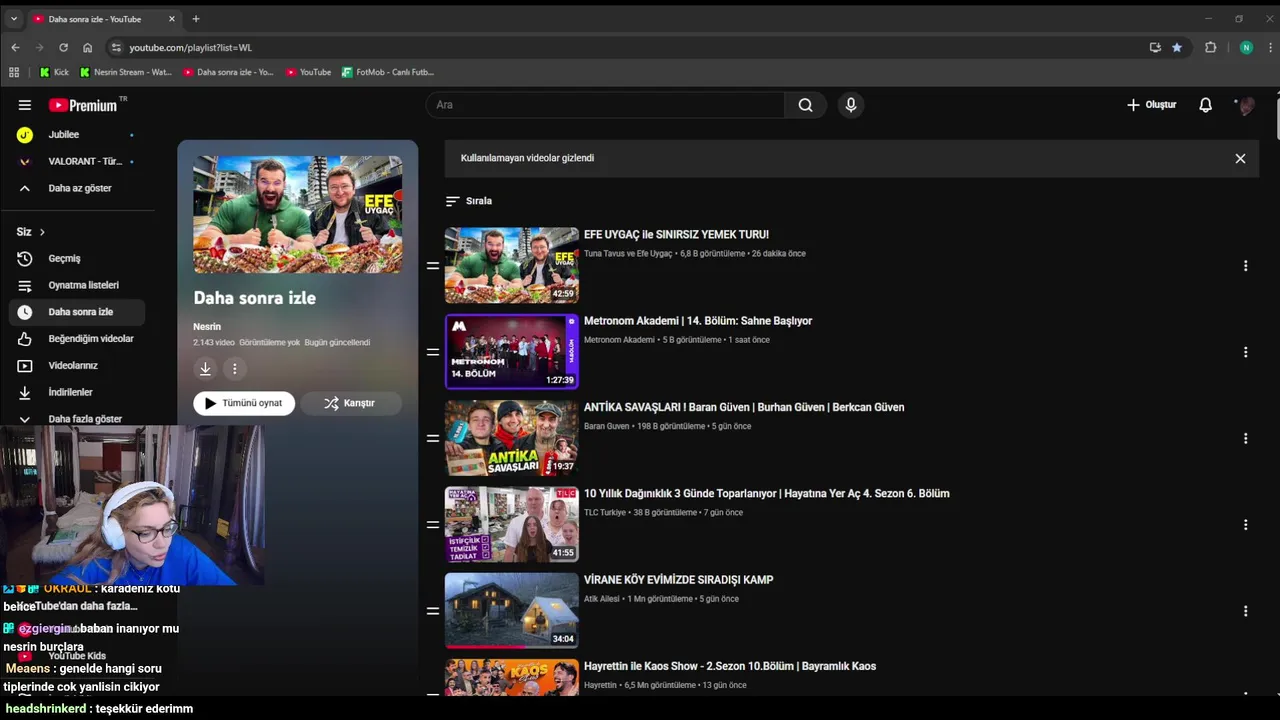Image resolution: width=1280 pixels, height=720 pixels.
Task: Open İndirilenler in sidebar
Action: [77, 392]
